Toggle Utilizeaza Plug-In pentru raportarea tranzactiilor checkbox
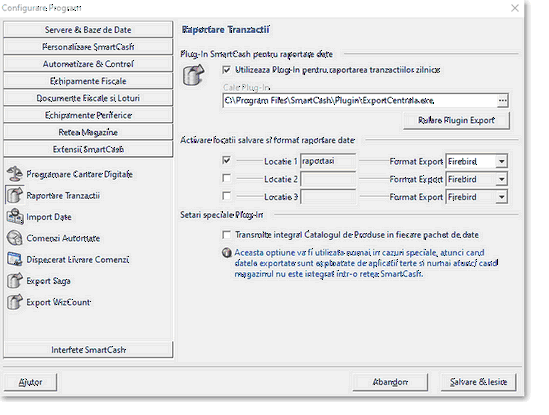 click(227, 70)
